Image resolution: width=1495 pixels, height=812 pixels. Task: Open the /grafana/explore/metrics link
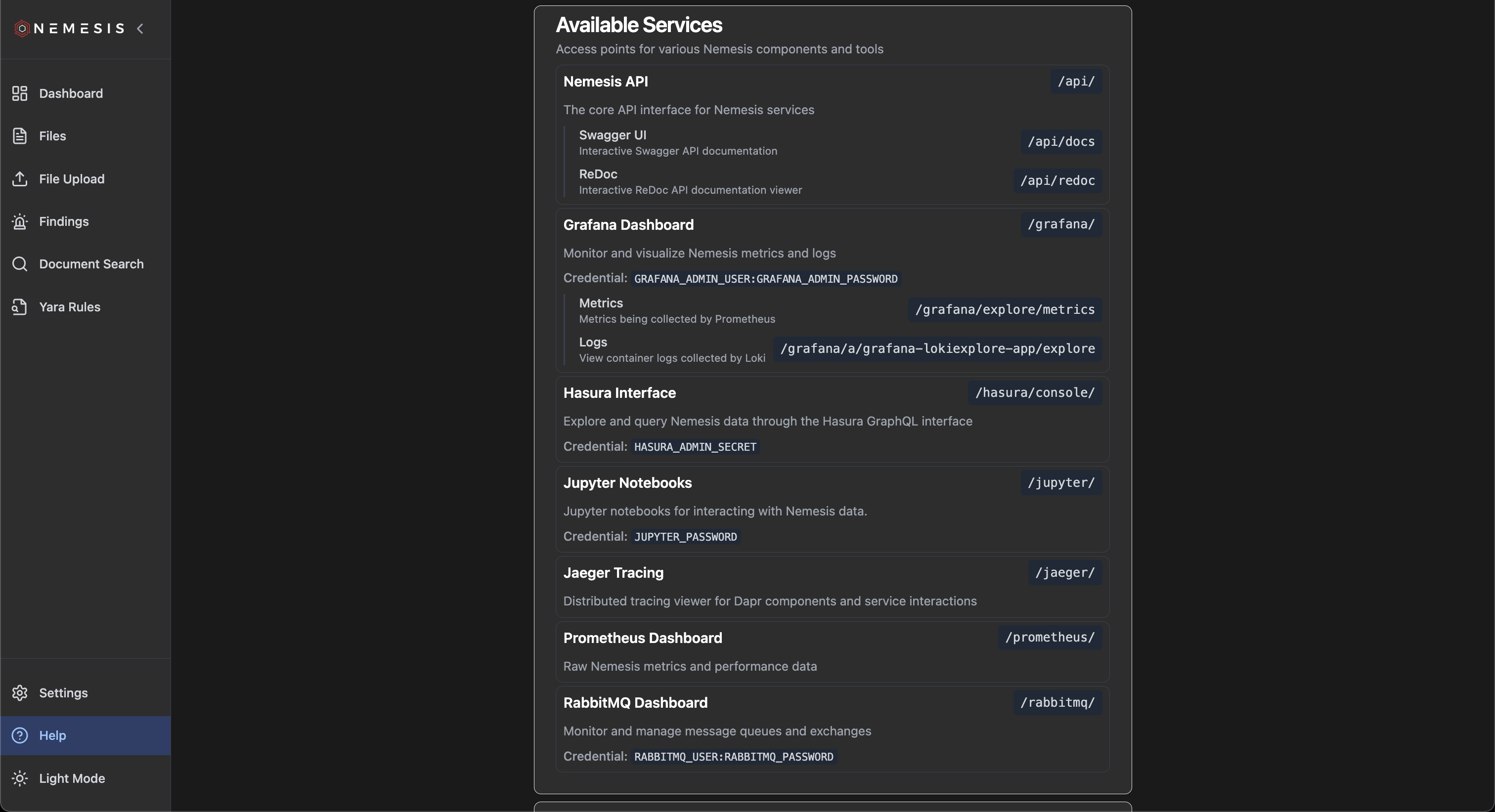[x=1005, y=310]
